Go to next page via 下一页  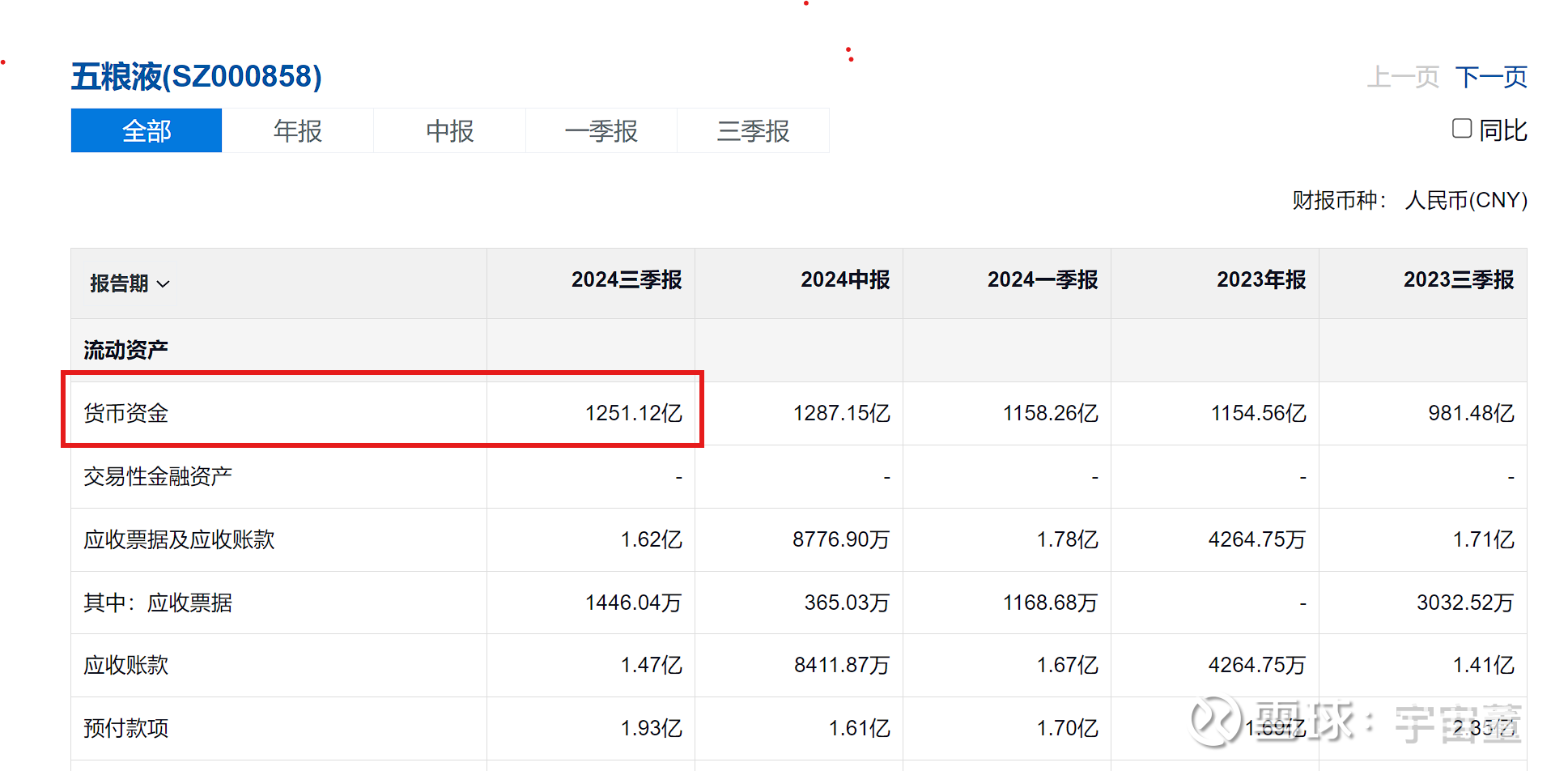point(1490,77)
